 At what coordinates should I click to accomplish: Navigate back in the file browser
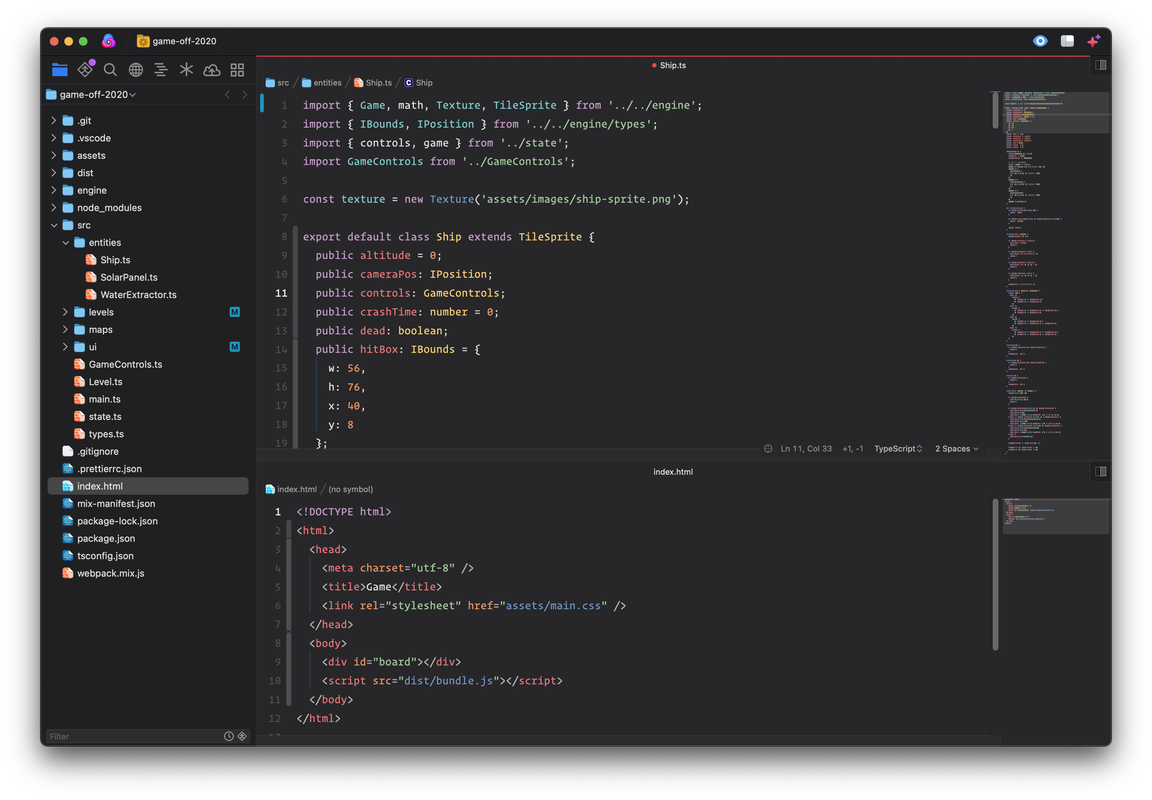tap(227, 95)
